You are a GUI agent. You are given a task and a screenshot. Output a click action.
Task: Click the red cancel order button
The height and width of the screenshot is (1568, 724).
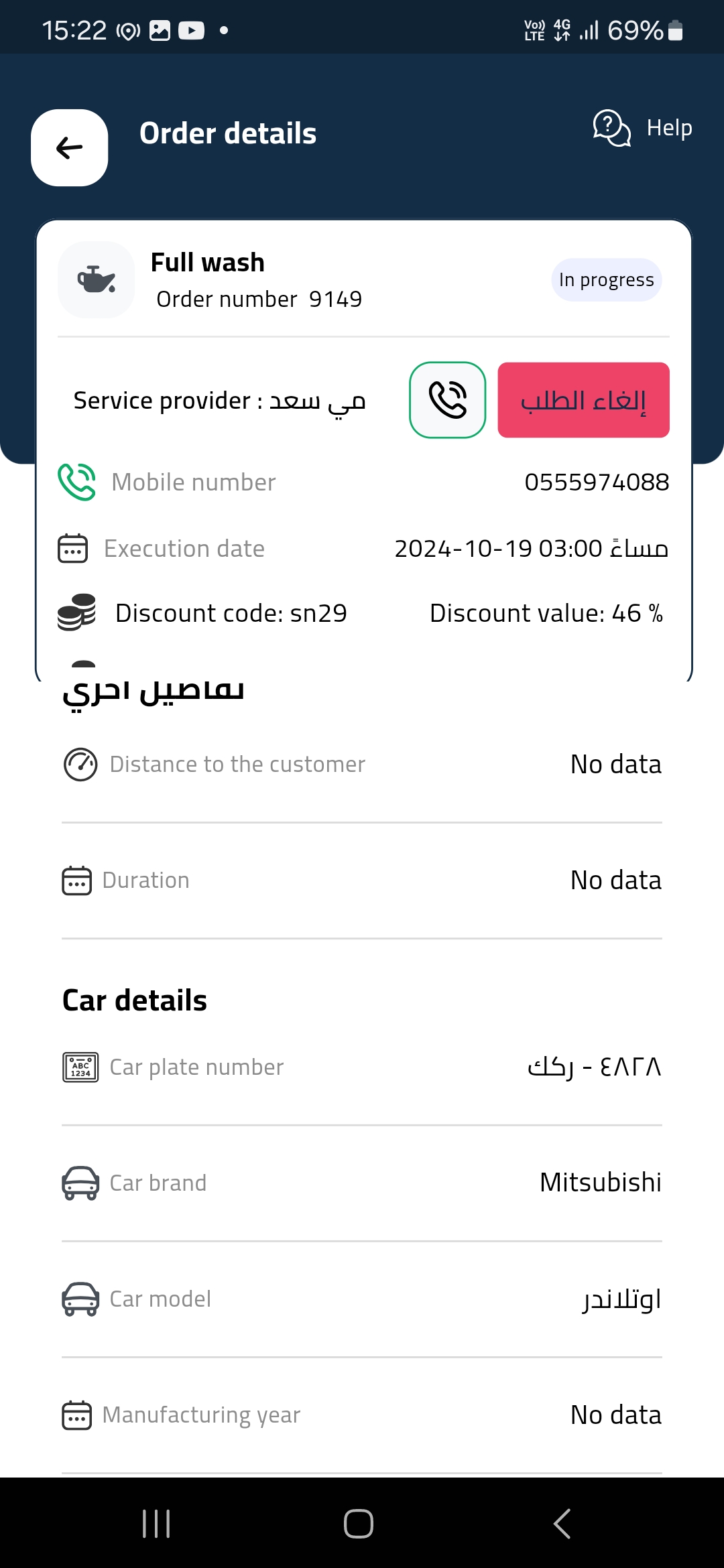[x=583, y=400]
